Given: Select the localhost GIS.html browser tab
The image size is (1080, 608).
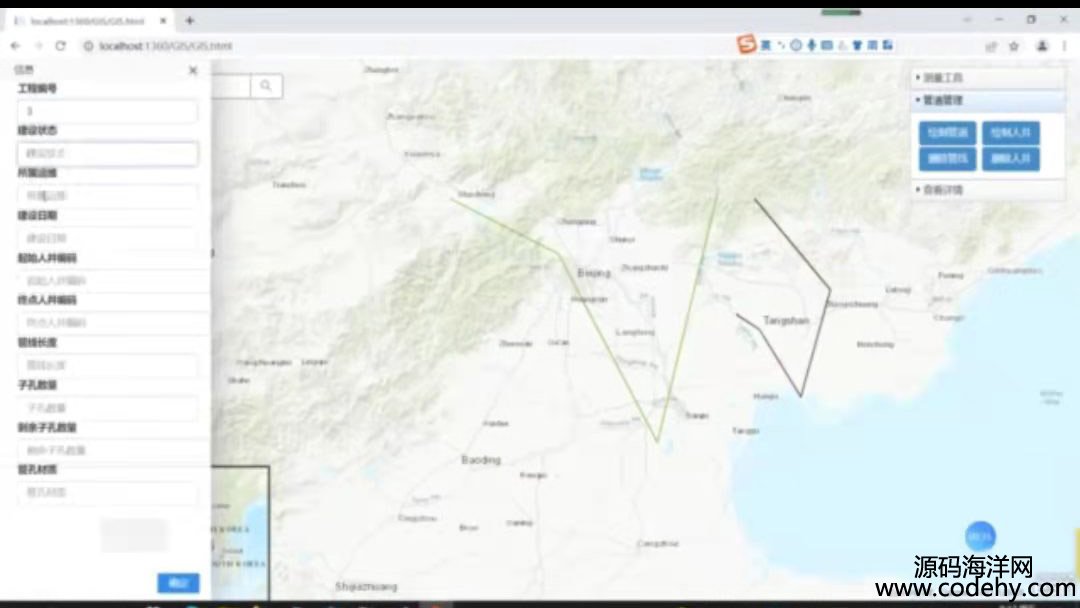Looking at the screenshot, I should (88, 21).
